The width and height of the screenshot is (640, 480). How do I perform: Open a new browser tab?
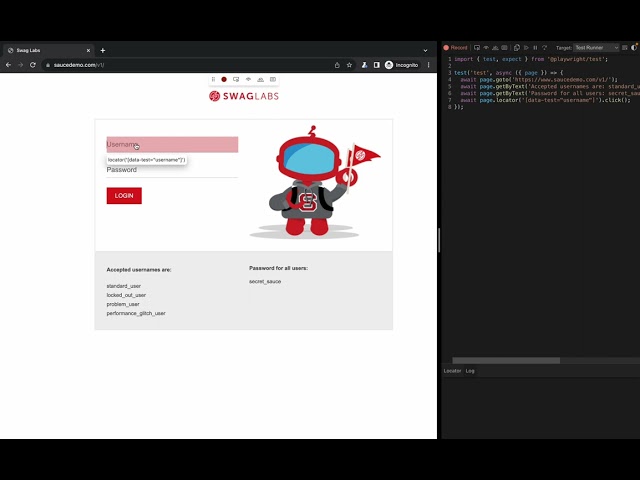click(x=103, y=51)
